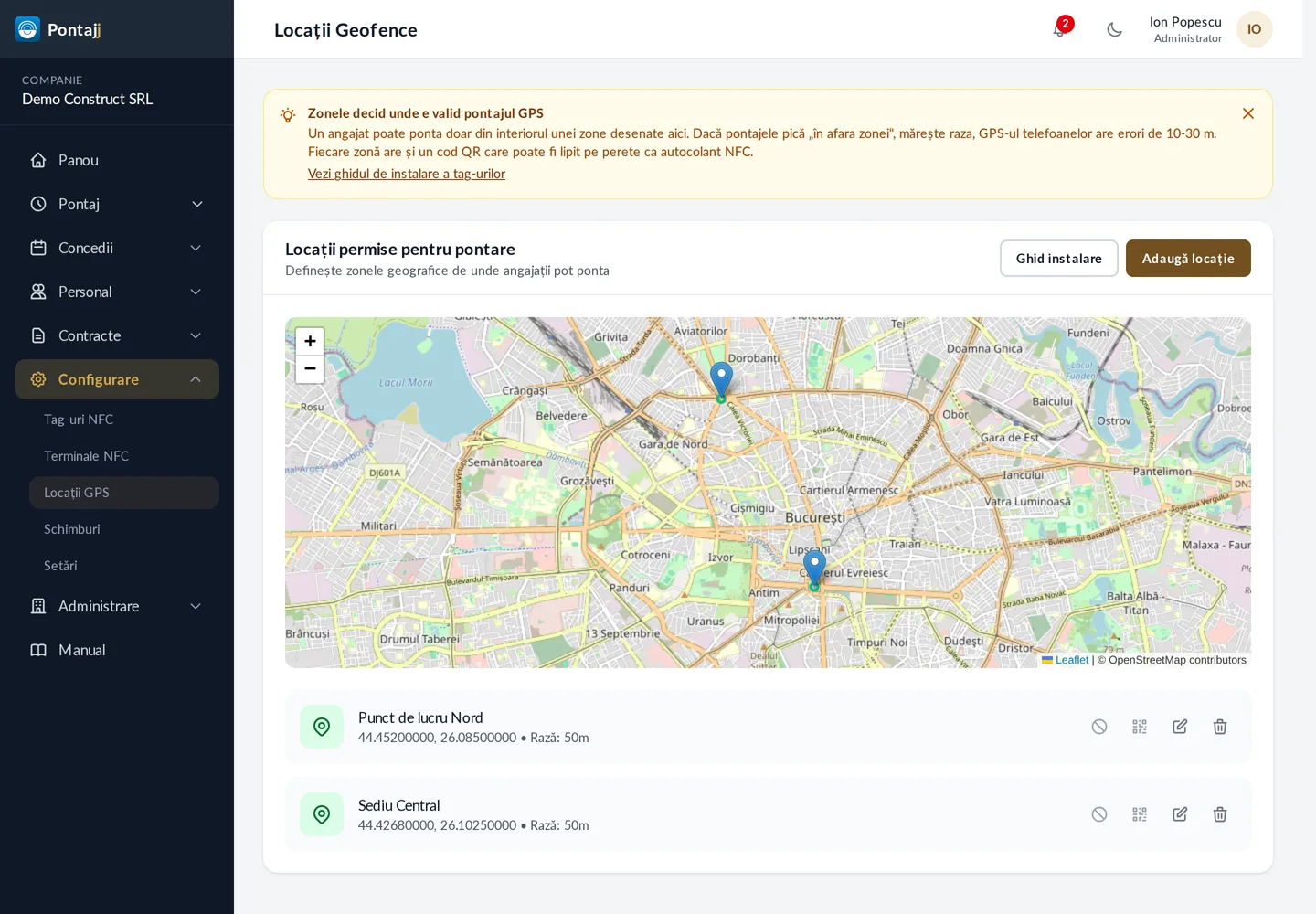Click the pin icon beside Punct de lucru Nord
The height and width of the screenshot is (914, 1316).
point(322,727)
